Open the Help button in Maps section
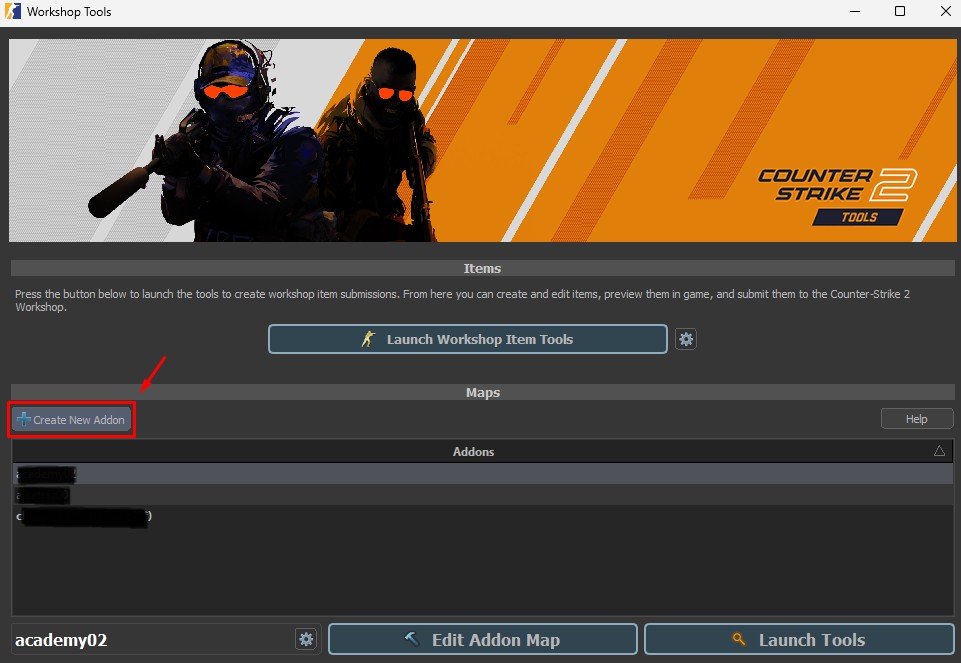Image resolution: width=961 pixels, height=663 pixels. [917, 419]
